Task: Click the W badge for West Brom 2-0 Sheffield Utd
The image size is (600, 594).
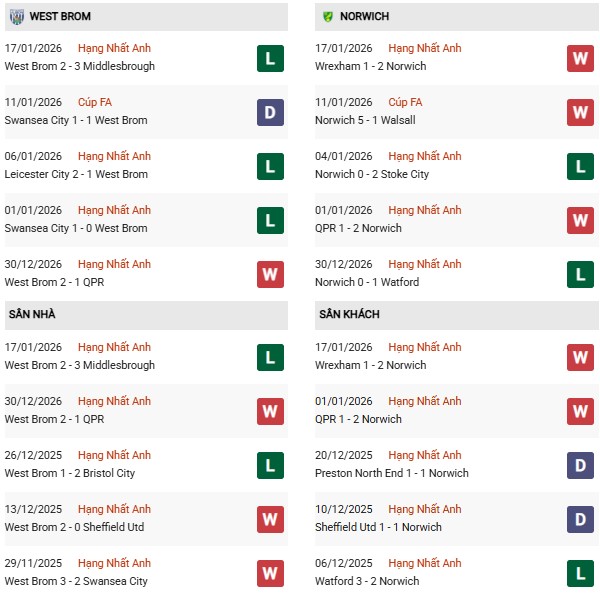Action: pos(270,519)
